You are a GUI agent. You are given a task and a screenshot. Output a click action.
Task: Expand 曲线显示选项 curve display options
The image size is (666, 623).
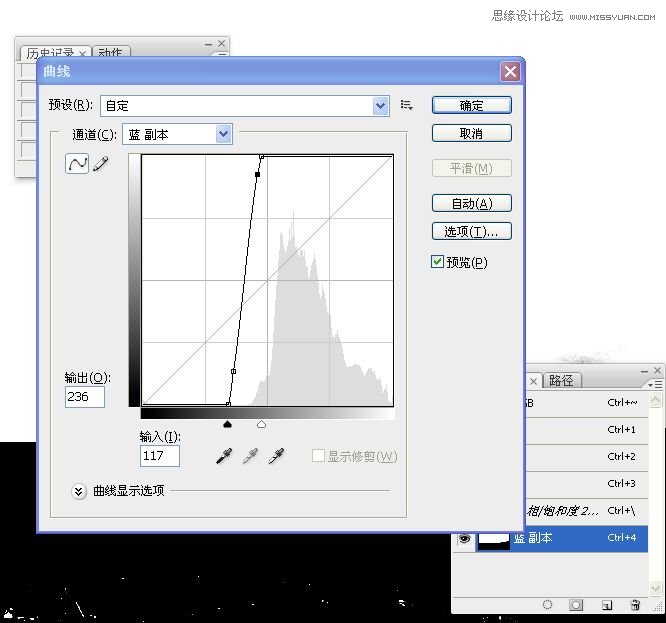click(79, 491)
